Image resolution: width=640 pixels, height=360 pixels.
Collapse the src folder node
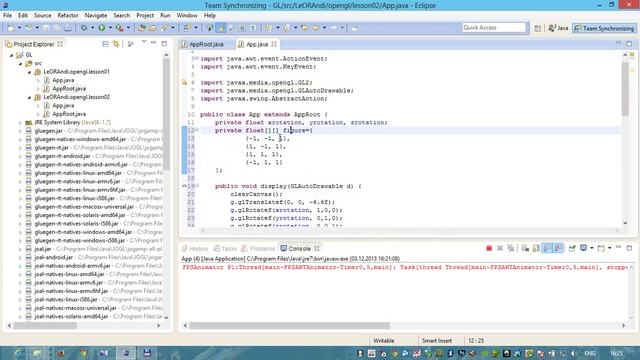click(x=20, y=63)
